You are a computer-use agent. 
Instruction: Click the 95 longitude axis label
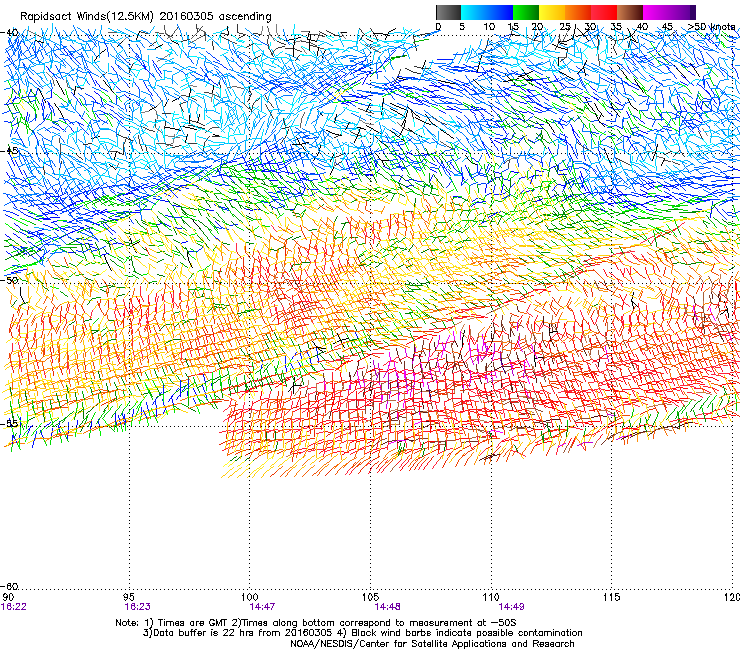pyautogui.click(x=129, y=597)
